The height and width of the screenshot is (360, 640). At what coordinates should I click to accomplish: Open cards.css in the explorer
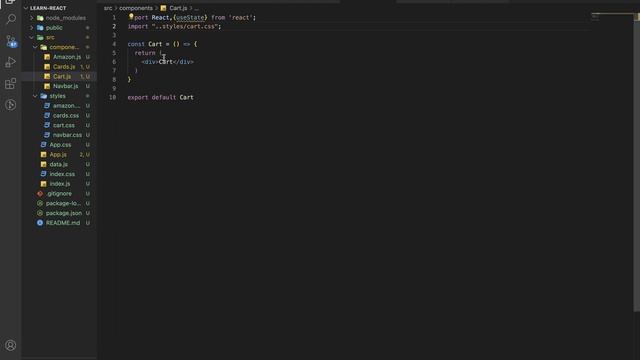(x=66, y=116)
